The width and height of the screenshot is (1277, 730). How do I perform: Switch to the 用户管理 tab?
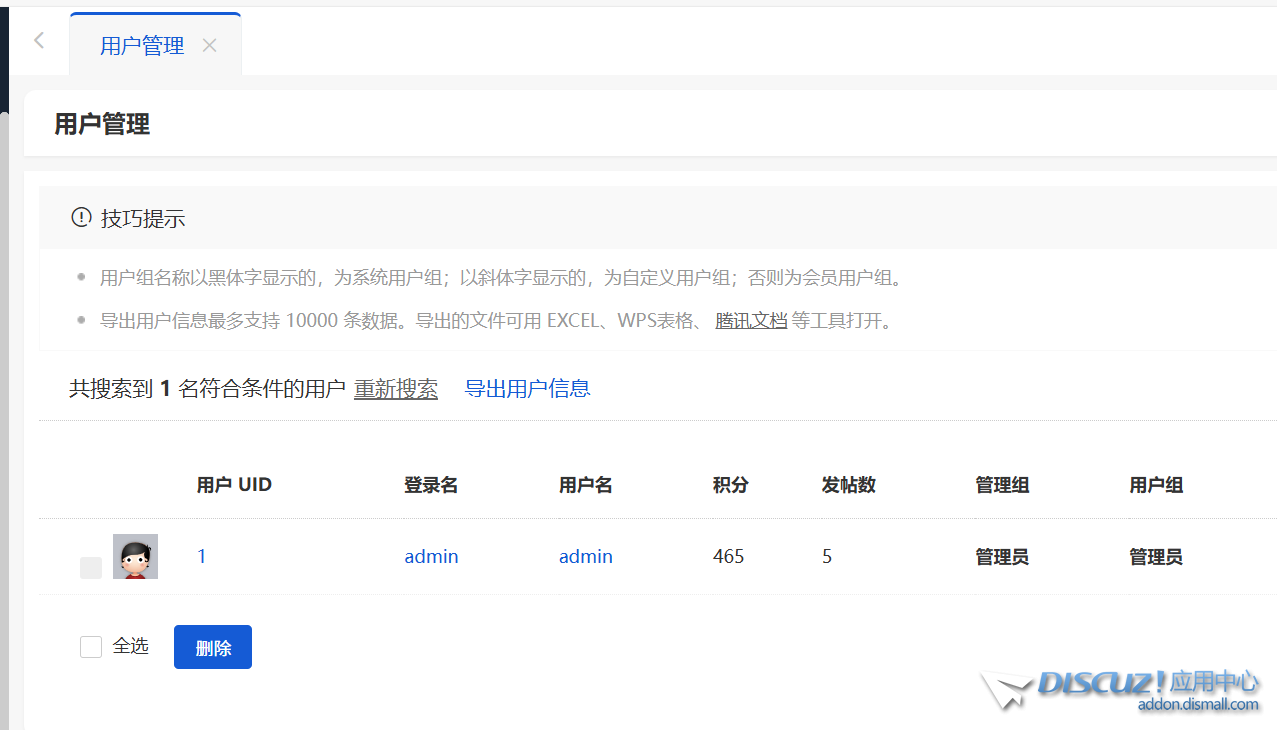[x=142, y=46]
